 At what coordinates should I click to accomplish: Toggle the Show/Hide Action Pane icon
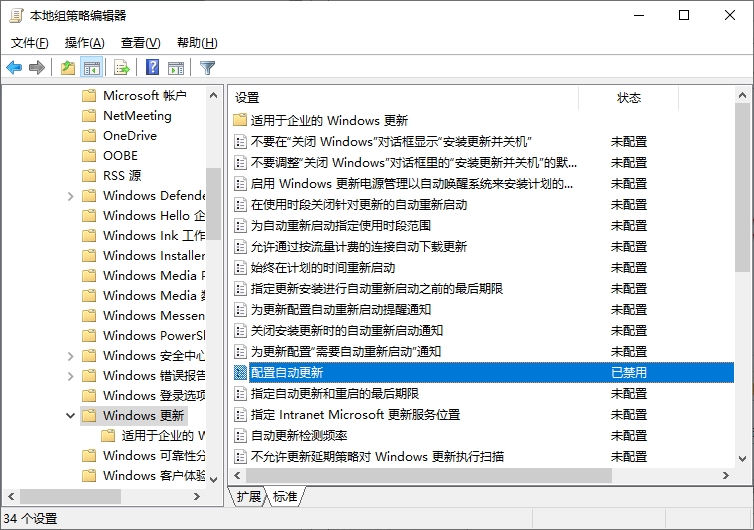click(176, 68)
